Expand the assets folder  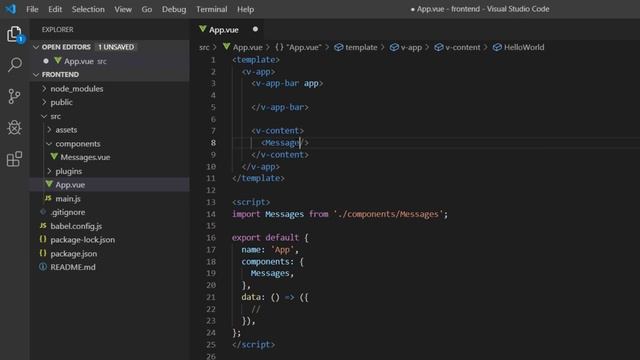coord(49,129)
